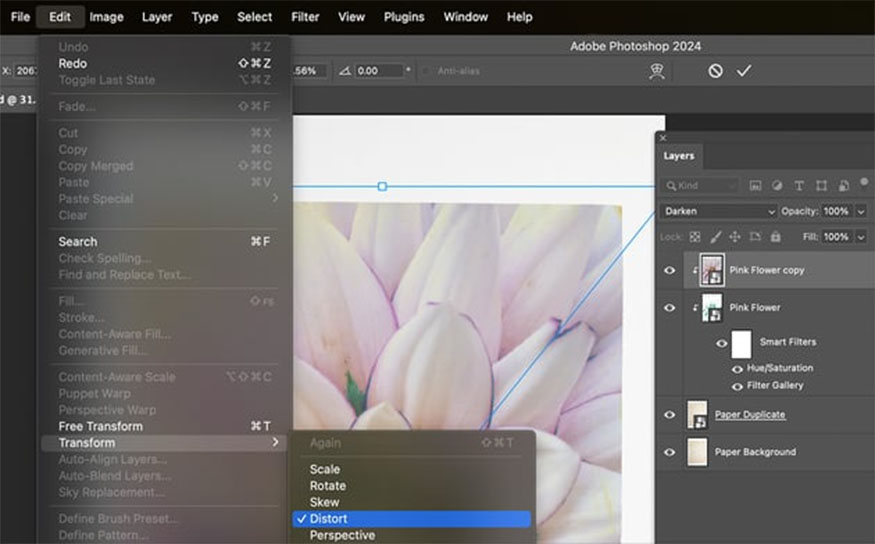Commit the transform with the checkmark icon
Image resolution: width=875 pixels, height=544 pixels.
tap(743, 71)
